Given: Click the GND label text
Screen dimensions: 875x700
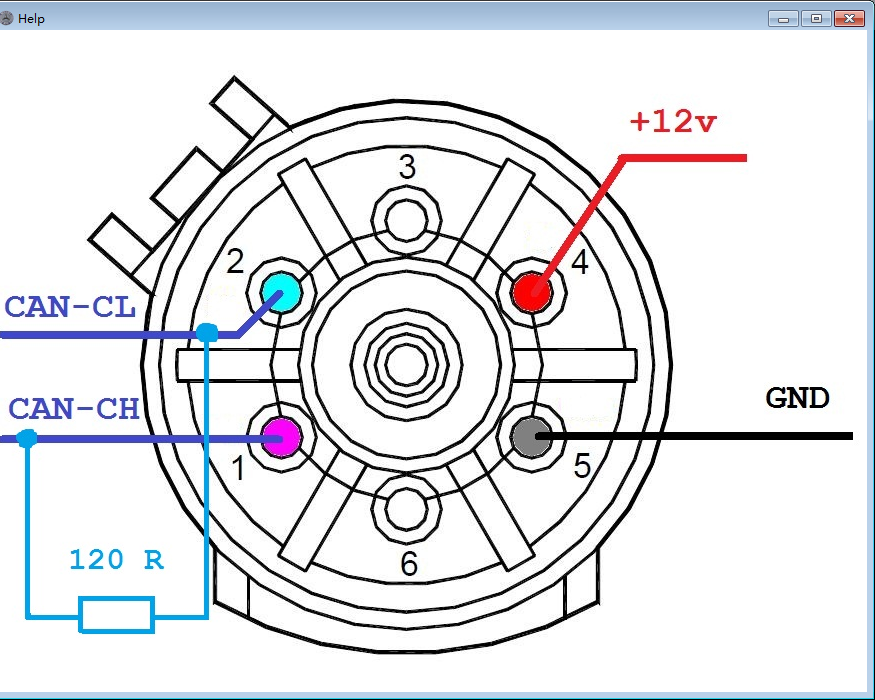Looking at the screenshot, I should pyautogui.click(x=798, y=398).
